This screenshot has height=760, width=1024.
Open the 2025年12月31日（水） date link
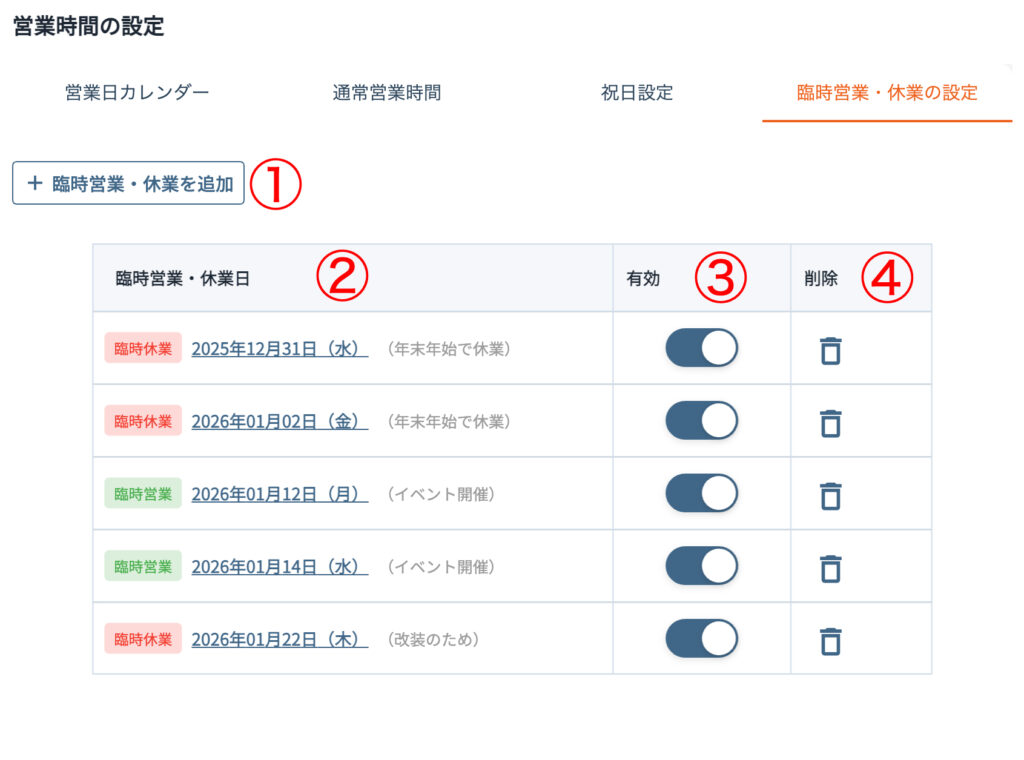coord(279,349)
